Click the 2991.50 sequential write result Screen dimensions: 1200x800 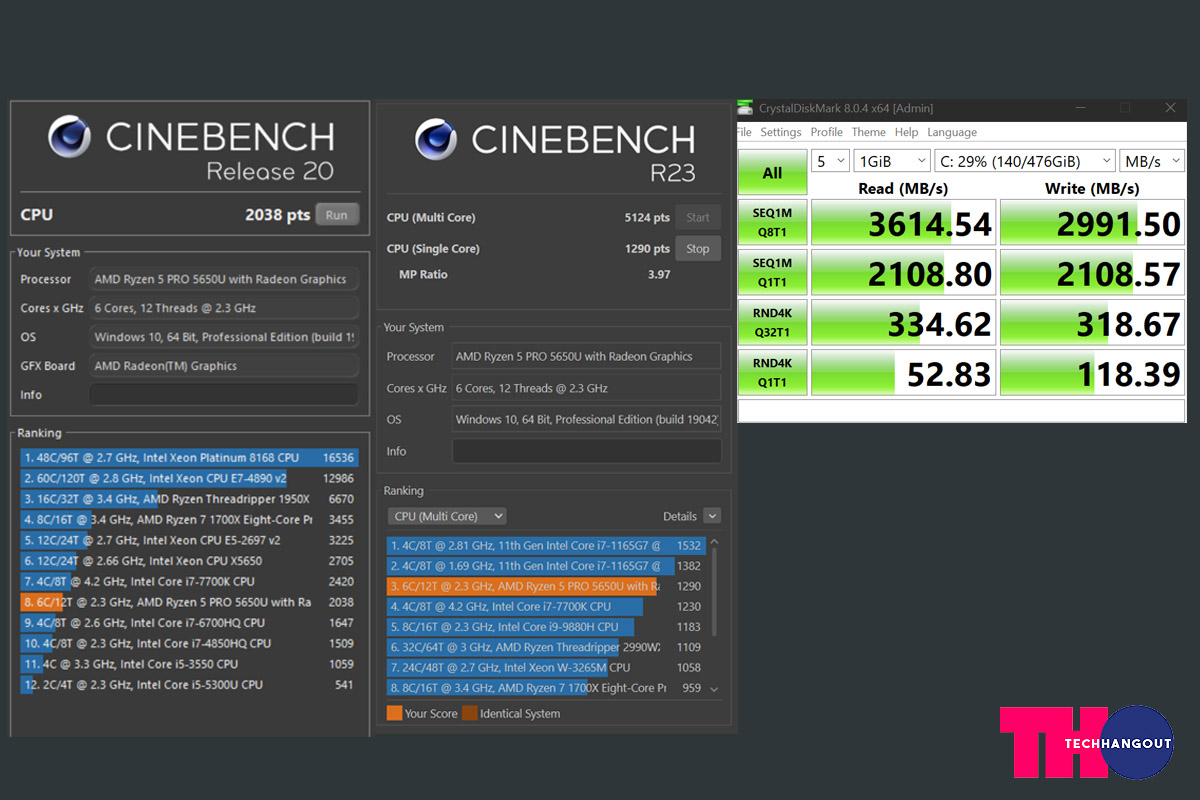coord(1092,223)
